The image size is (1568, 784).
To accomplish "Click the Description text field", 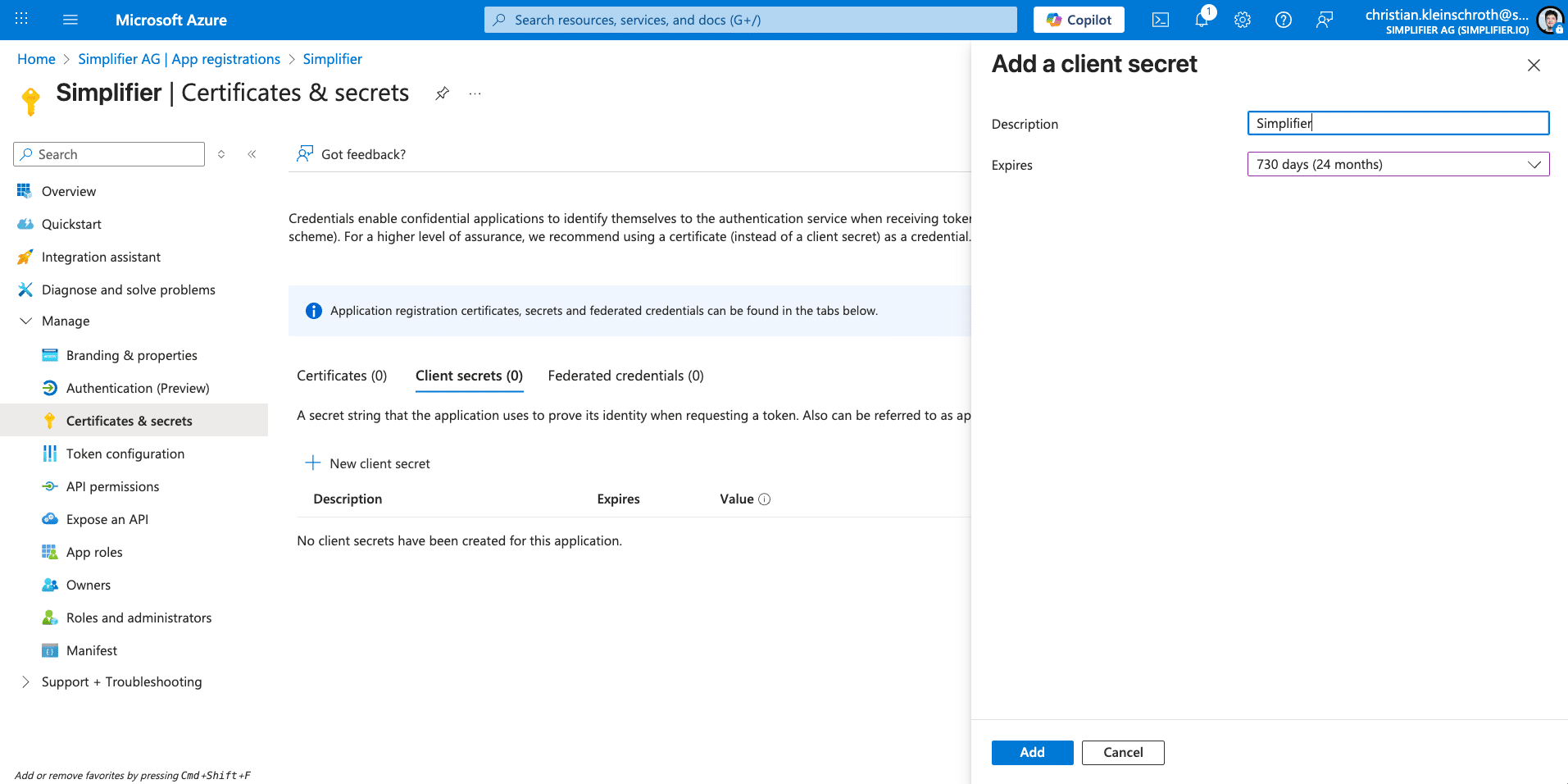I will coord(1398,123).
